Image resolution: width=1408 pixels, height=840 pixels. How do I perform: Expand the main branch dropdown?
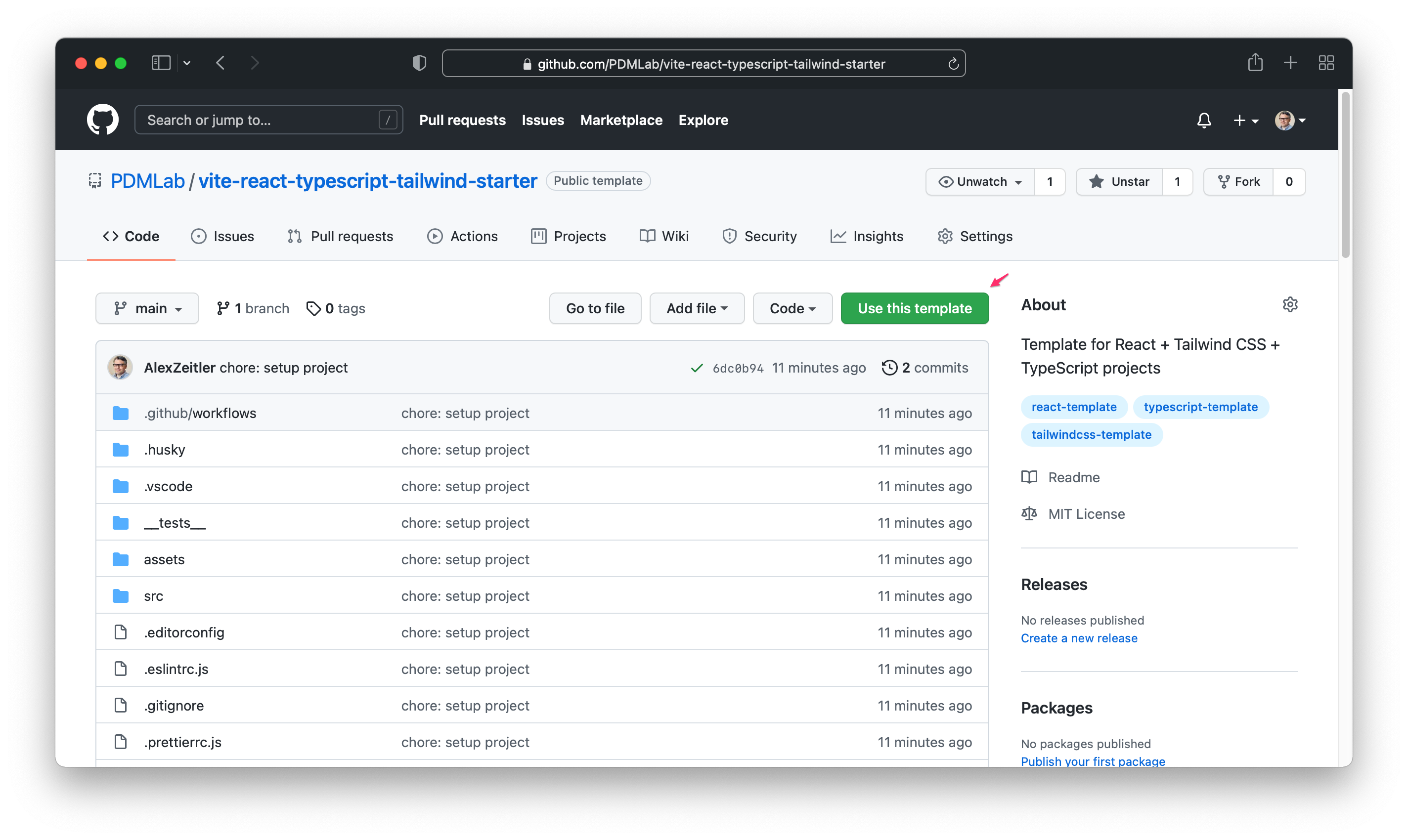147,308
